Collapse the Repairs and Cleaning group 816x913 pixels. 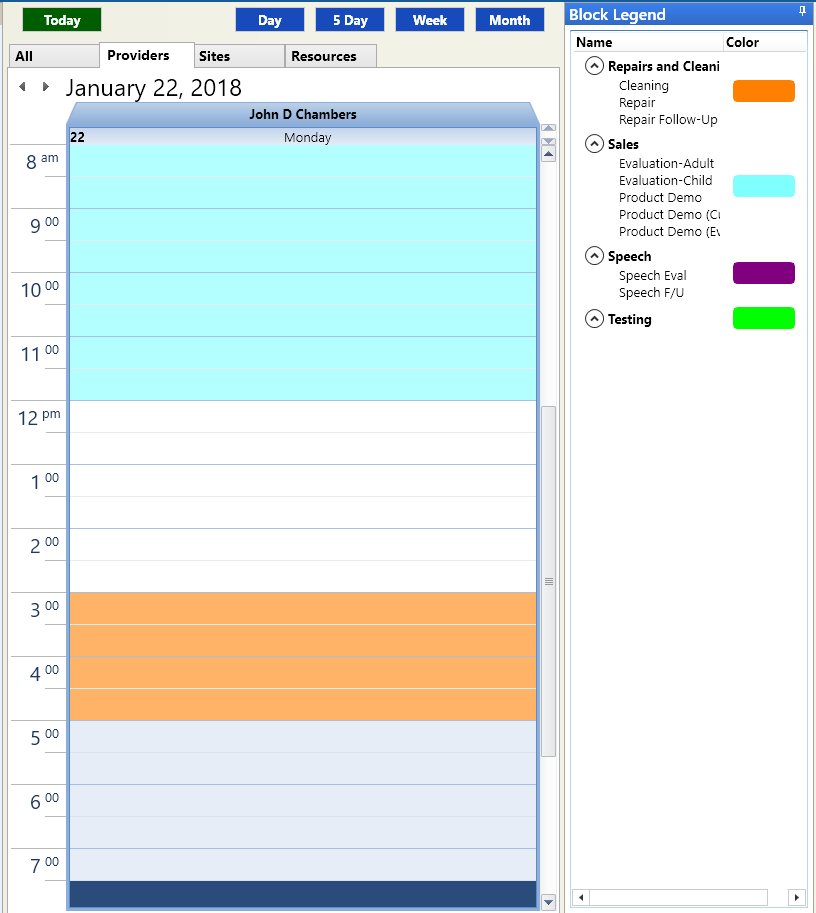pyautogui.click(x=594, y=66)
